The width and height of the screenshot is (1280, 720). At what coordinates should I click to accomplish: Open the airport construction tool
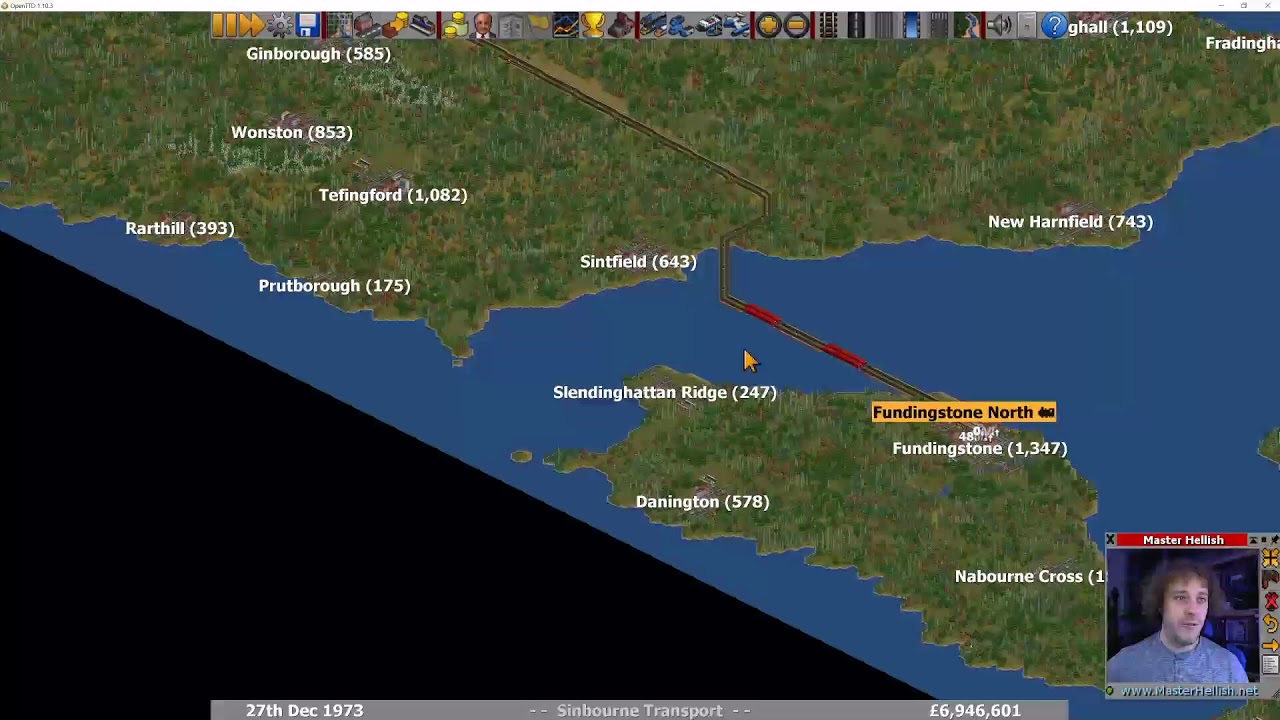(x=939, y=26)
